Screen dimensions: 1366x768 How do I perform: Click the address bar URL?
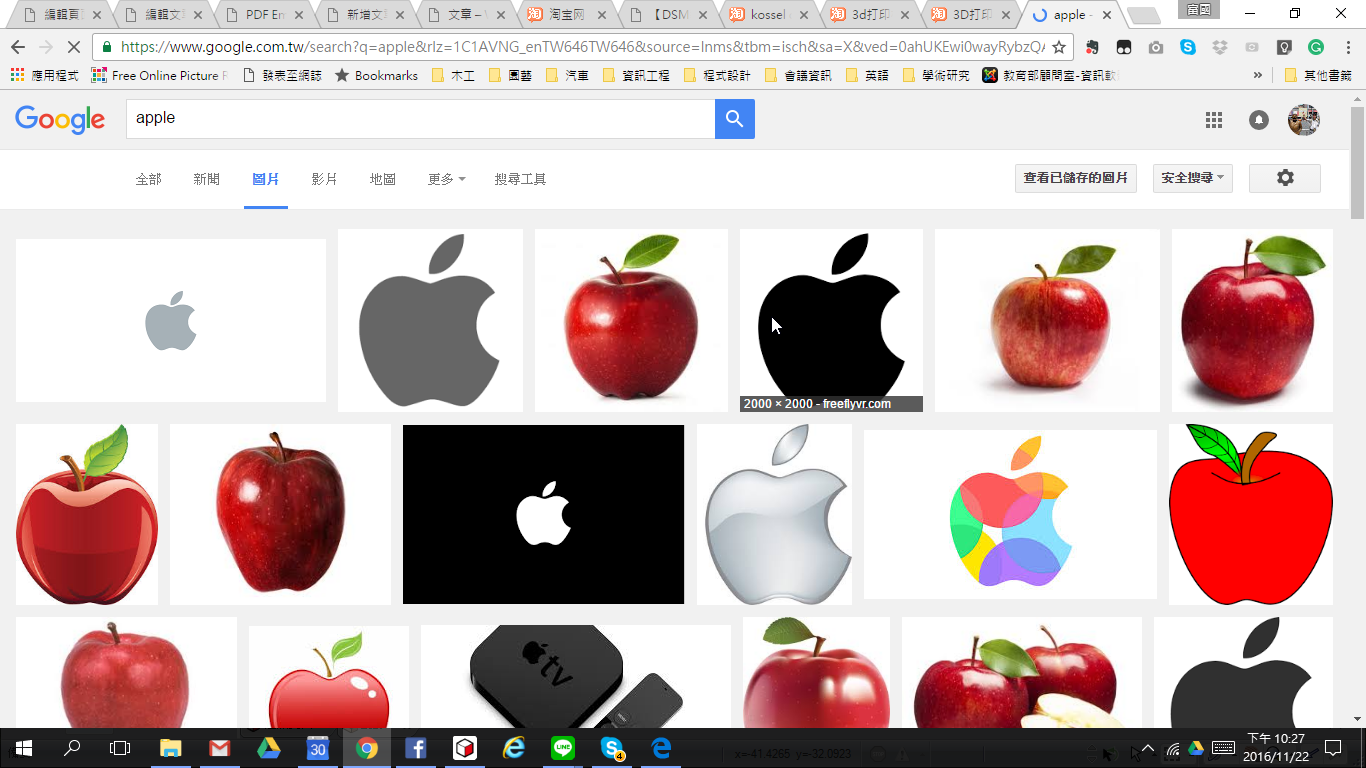(582, 47)
